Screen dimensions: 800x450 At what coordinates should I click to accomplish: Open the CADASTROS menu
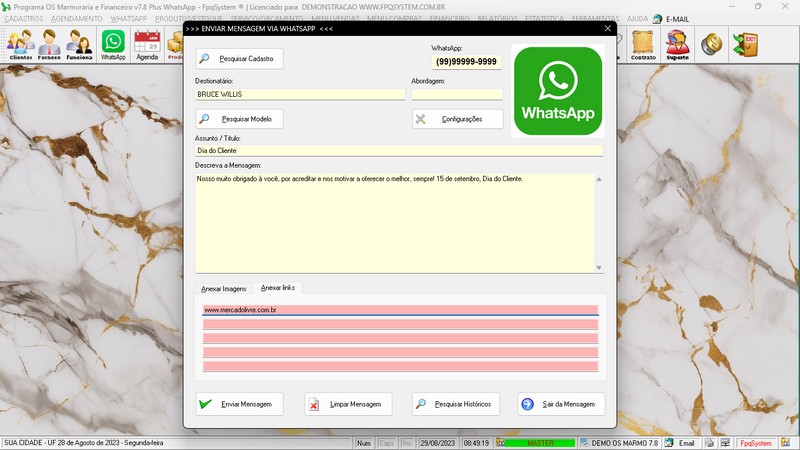[23, 19]
